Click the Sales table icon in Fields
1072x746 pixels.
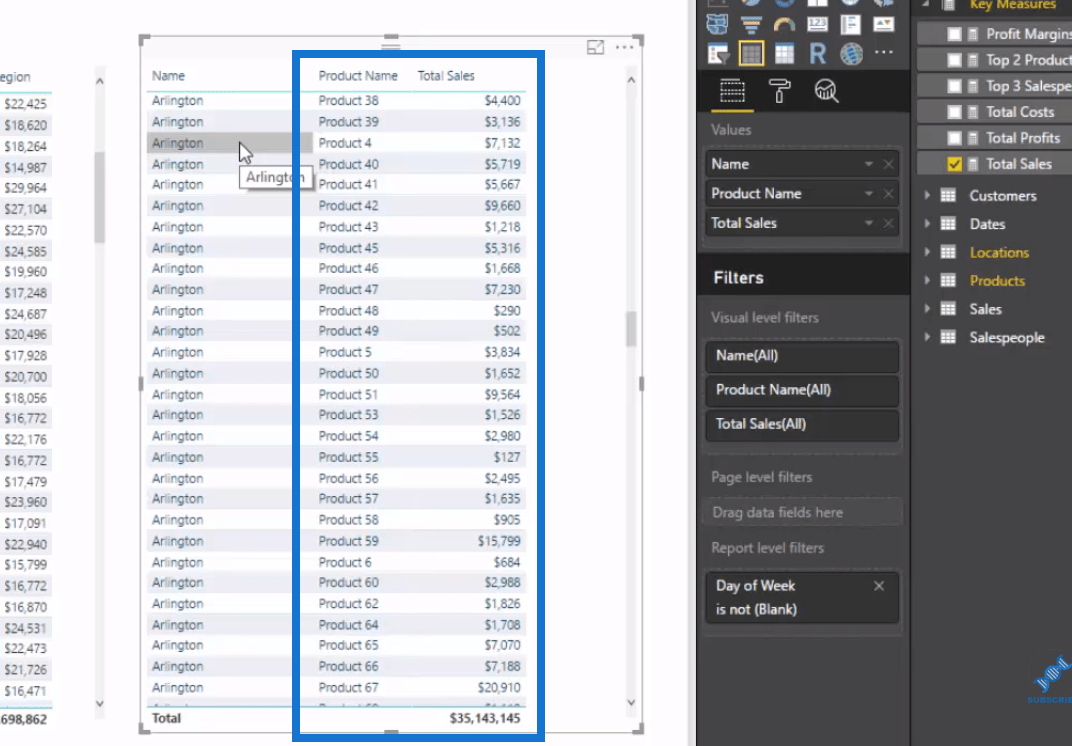tap(948, 309)
